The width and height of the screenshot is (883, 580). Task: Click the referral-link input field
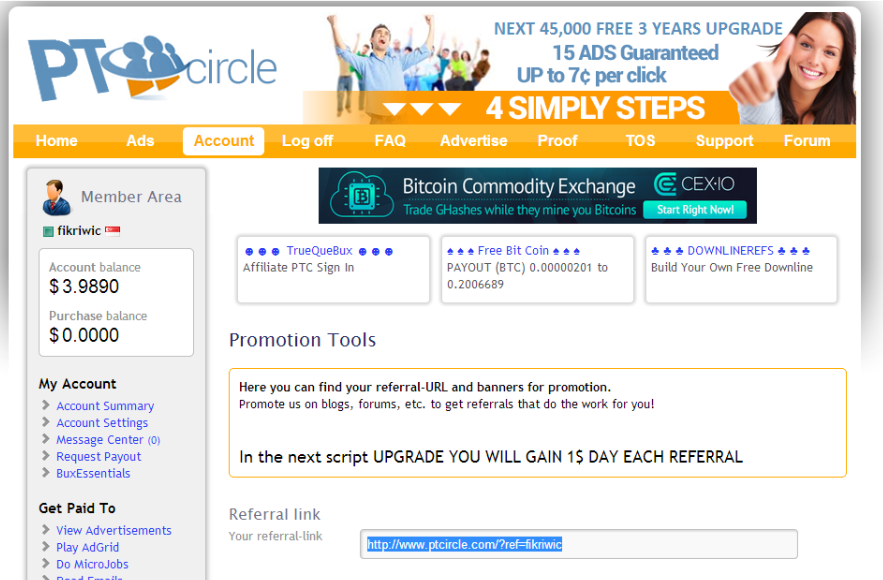tap(578, 544)
